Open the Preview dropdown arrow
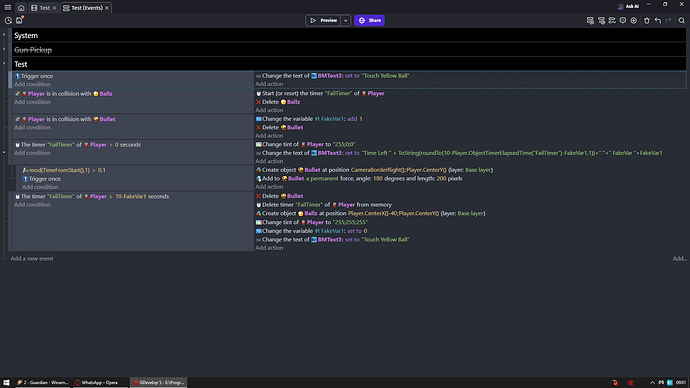Screen dimensions: 690x388 pos(345,20)
